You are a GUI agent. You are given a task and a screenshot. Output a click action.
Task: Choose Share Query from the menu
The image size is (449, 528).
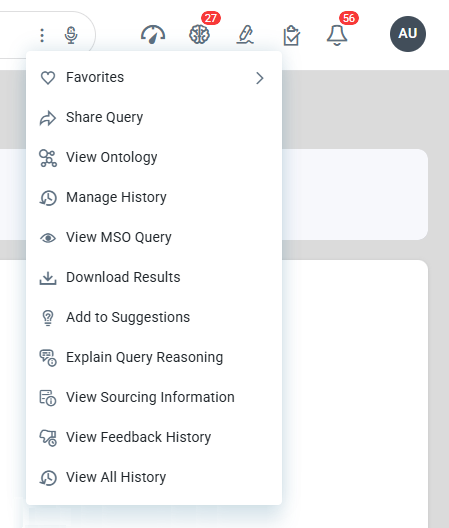[x=154, y=118]
